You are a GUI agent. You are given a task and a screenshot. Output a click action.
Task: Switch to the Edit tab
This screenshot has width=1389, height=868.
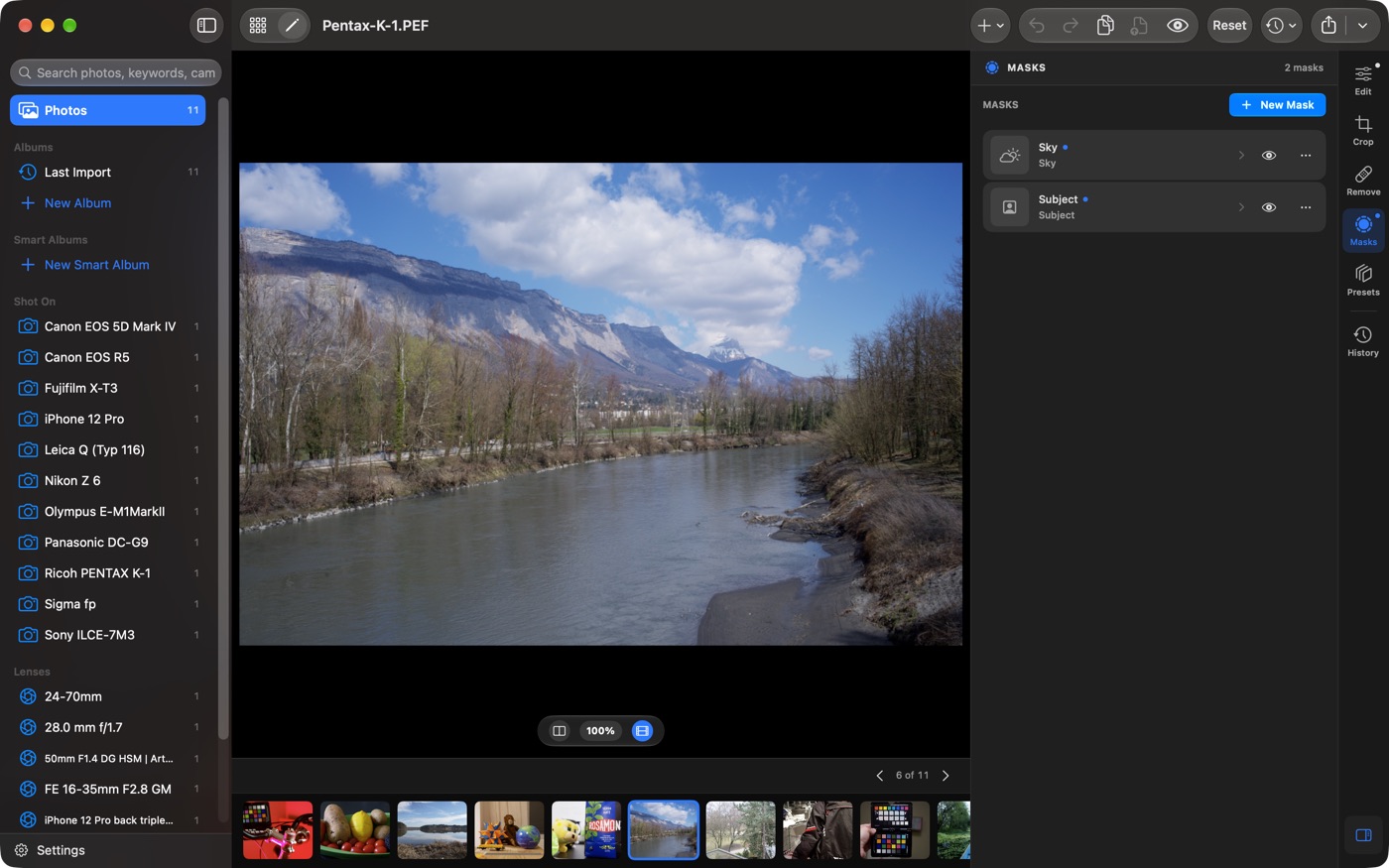click(x=1363, y=79)
